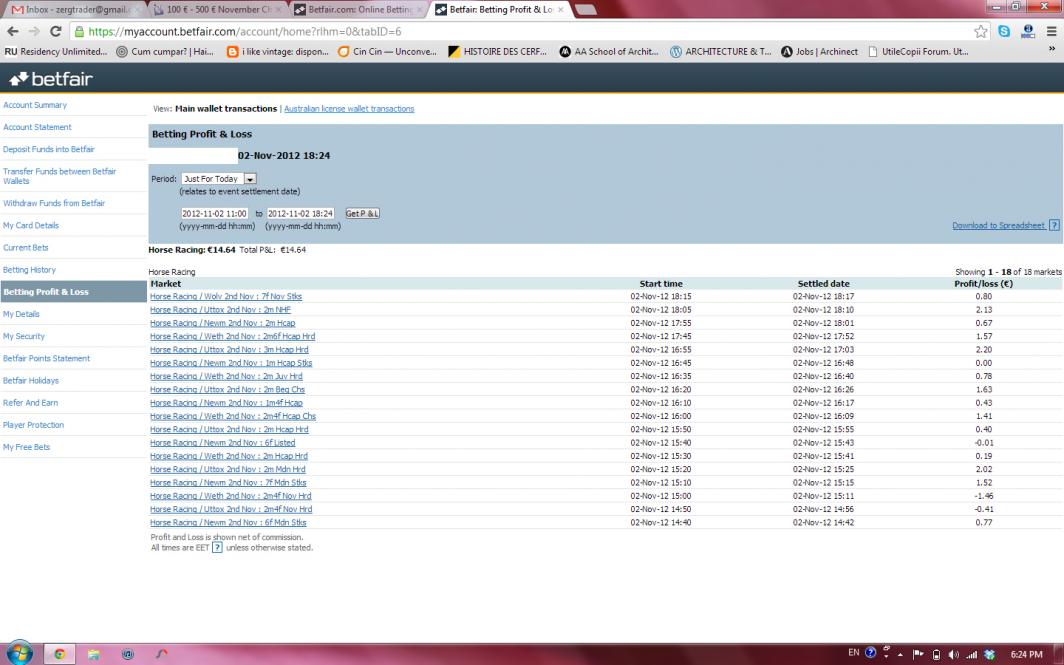
Task: Open Chrome menu hamburger icon
Action: 1051,31
